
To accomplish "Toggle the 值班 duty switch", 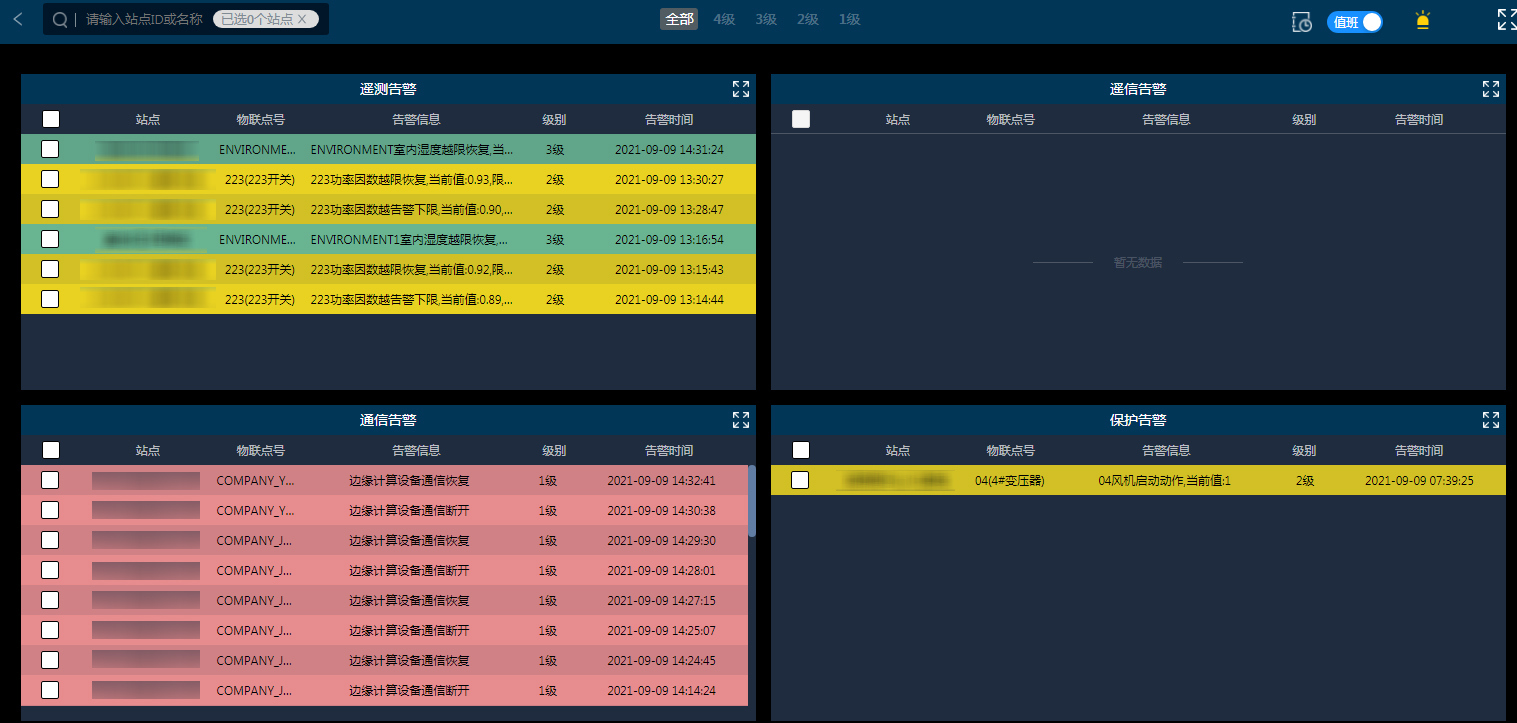I will point(1355,22).
